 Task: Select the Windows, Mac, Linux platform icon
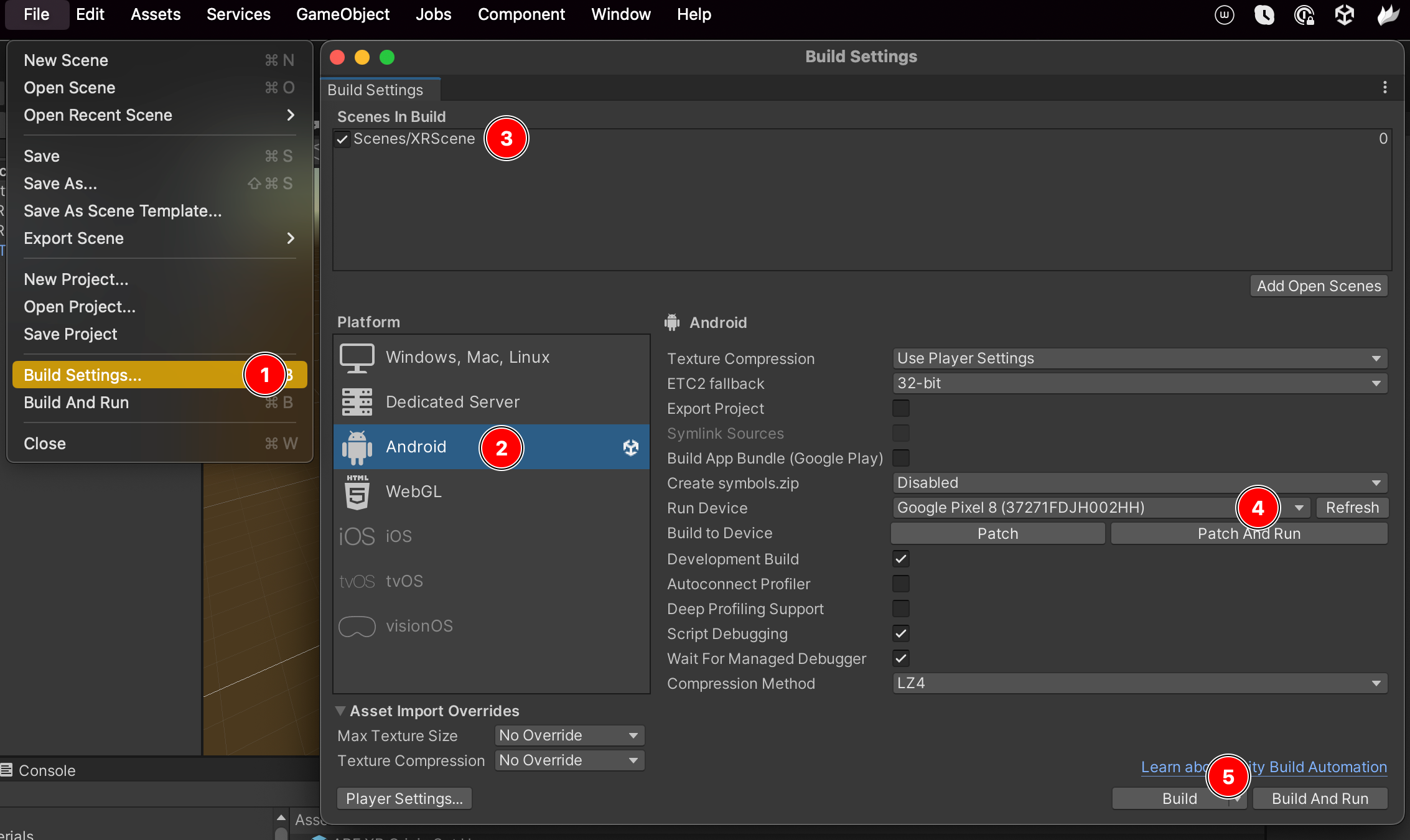[357, 357]
